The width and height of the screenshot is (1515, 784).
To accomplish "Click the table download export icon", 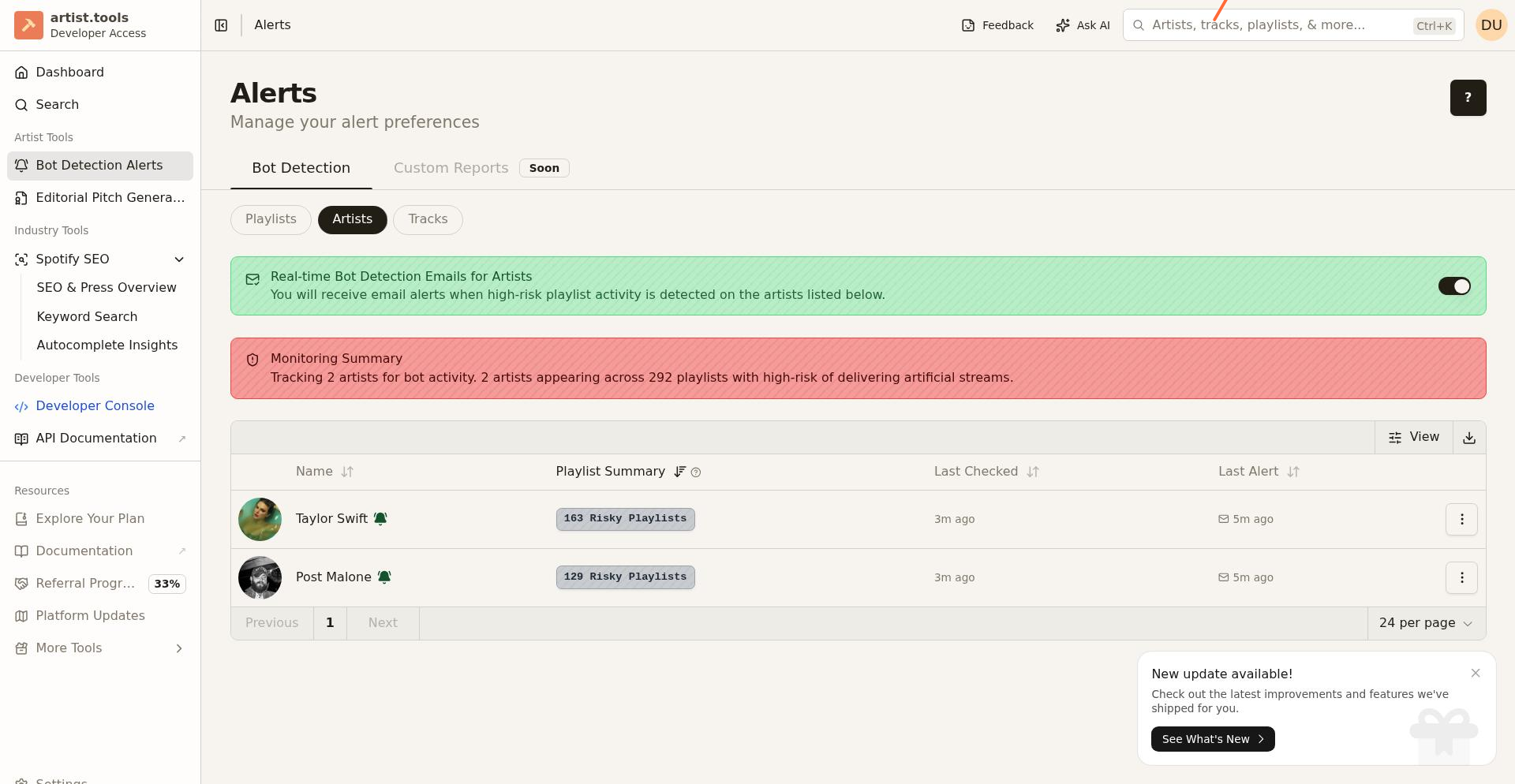I will coord(1469,438).
